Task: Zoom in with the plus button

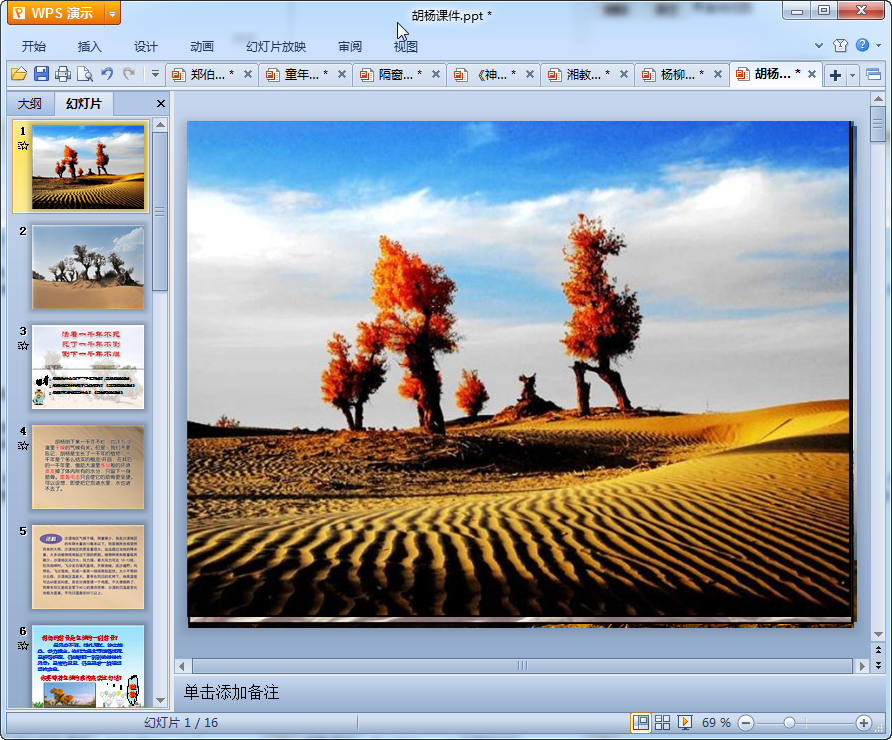Action: click(x=864, y=723)
